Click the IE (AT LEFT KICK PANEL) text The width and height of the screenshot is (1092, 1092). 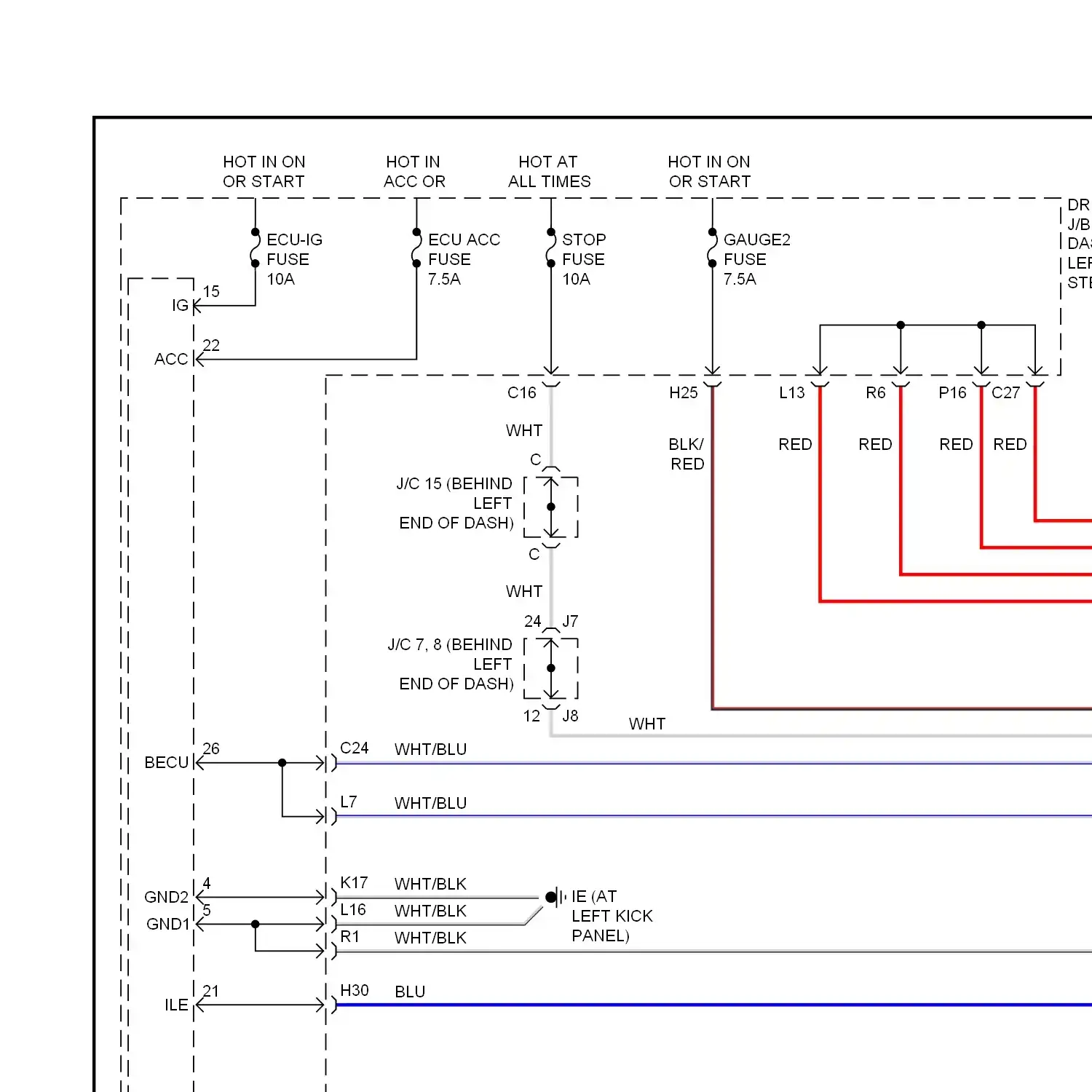point(612,916)
